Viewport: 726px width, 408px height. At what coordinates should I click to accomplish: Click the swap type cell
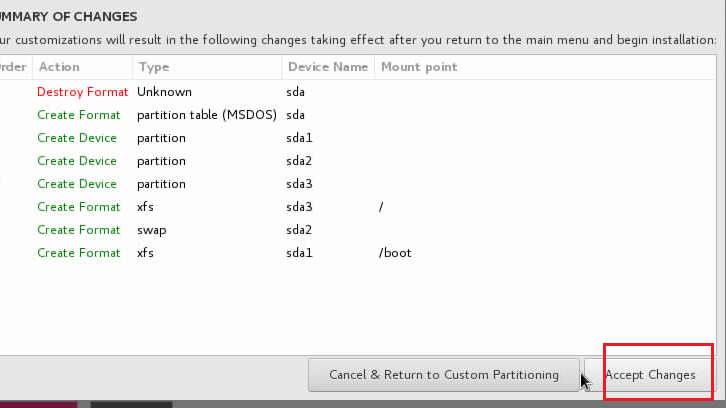coord(152,230)
